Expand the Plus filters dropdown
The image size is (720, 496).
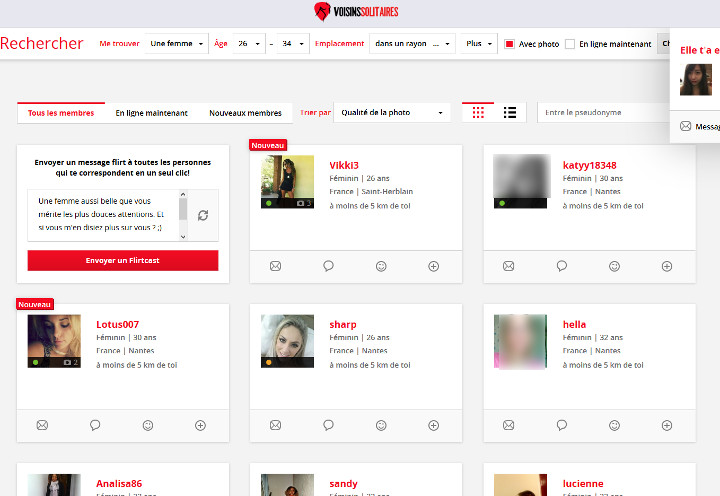pos(479,44)
